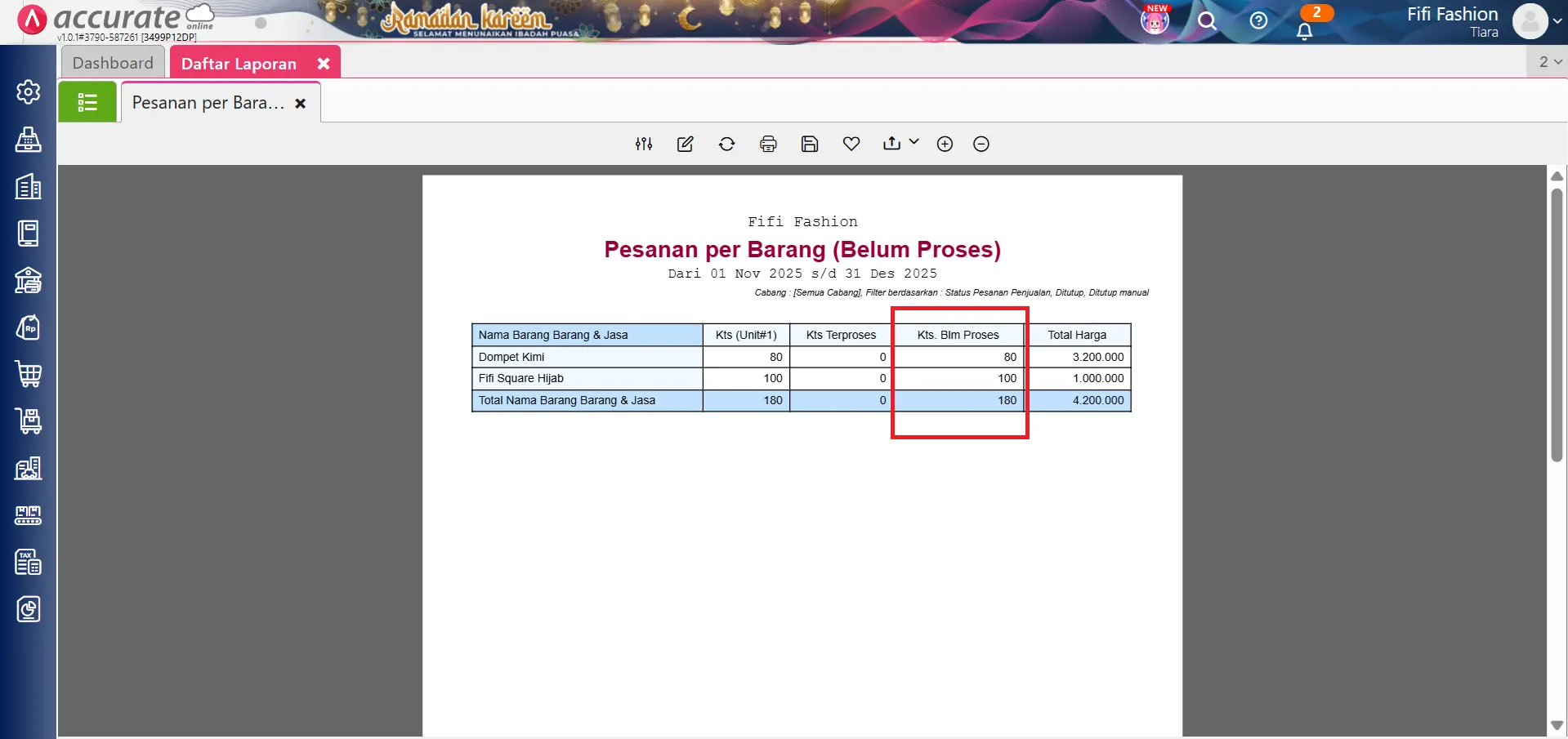This screenshot has height=739, width=1568.
Task: Expand the user profile menu chevron
Action: tap(1557, 21)
